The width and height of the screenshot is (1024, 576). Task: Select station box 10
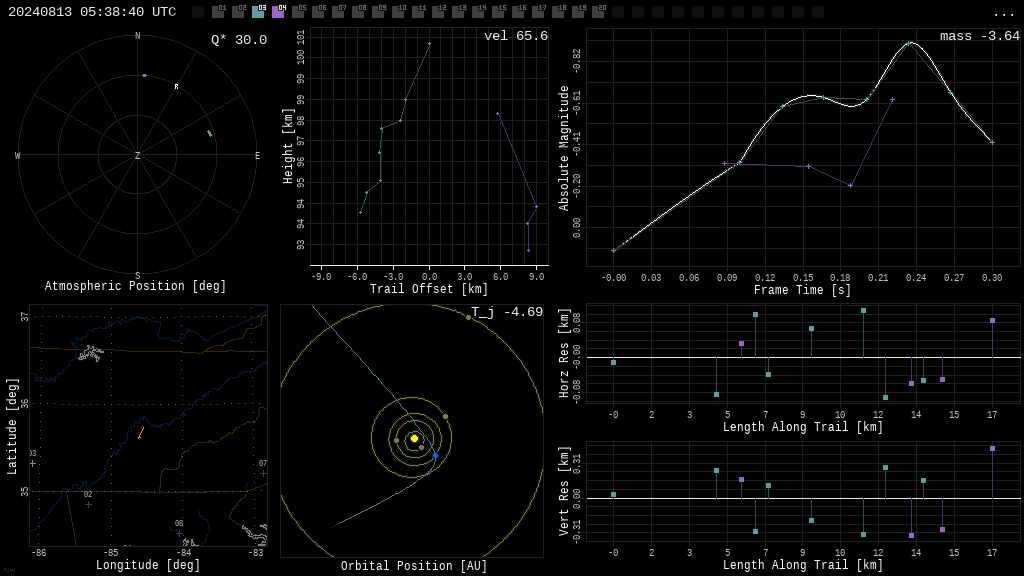tap(398, 11)
